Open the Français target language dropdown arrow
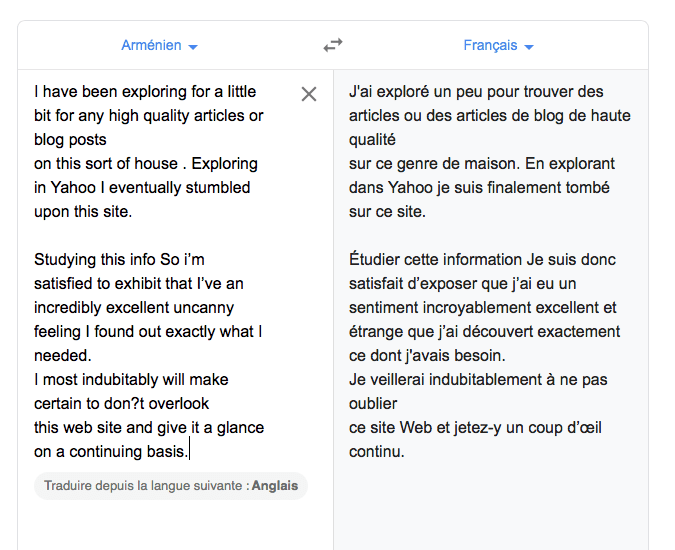The width and height of the screenshot is (675, 550). tap(529, 47)
